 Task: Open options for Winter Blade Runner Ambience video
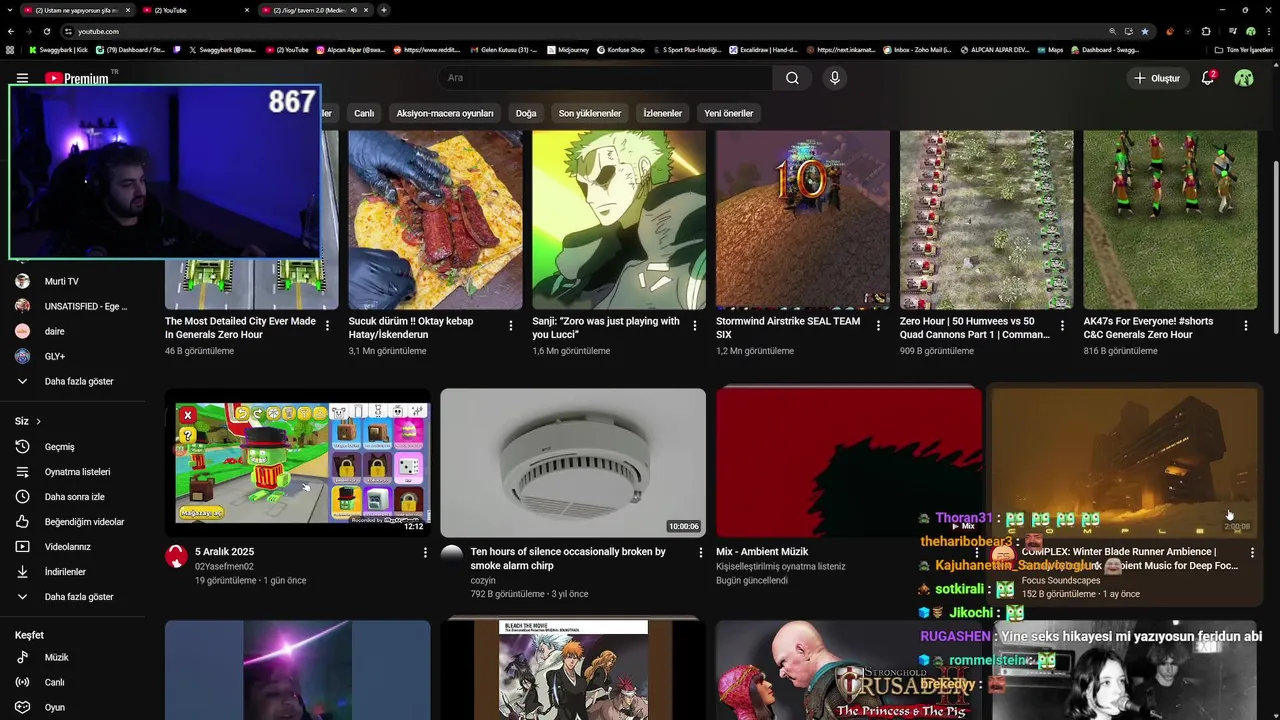[1252, 553]
